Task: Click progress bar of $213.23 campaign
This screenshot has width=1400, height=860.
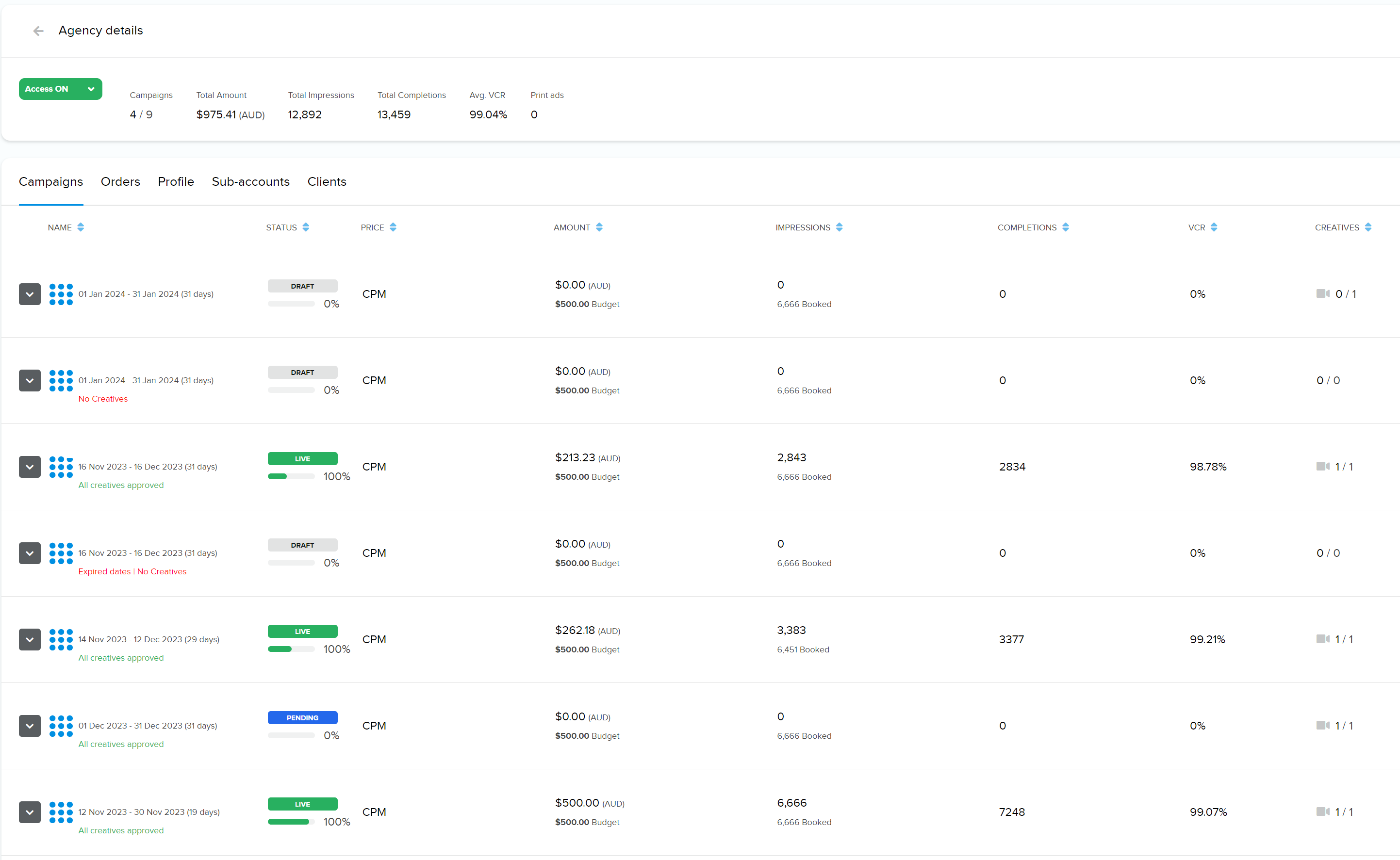Action: [x=291, y=477]
